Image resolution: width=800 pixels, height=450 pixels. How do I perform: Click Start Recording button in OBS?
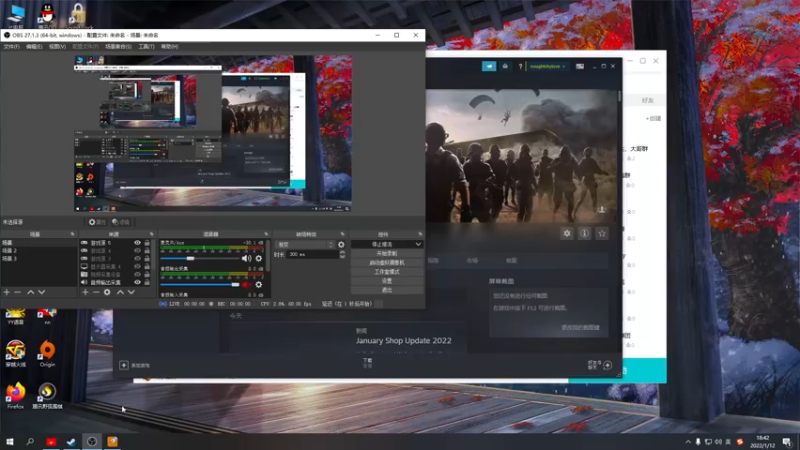(x=387, y=254)
